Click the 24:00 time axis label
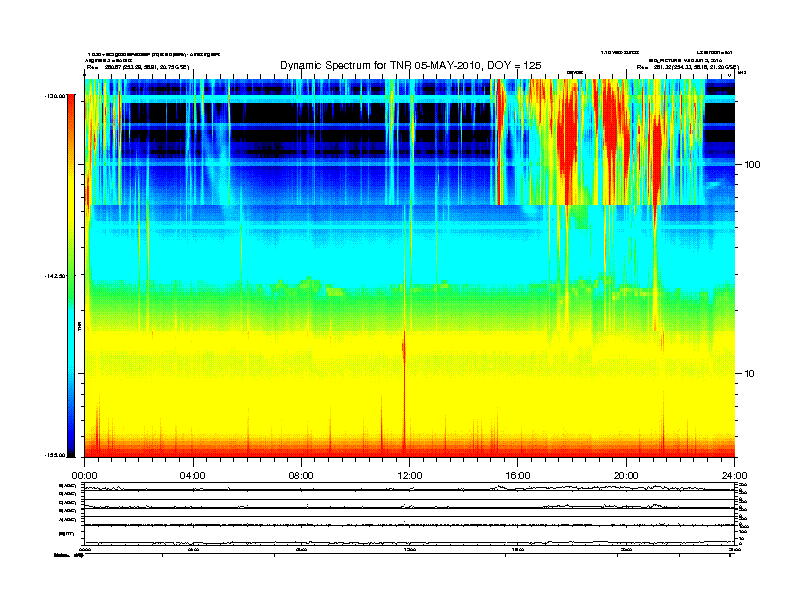 734,476
